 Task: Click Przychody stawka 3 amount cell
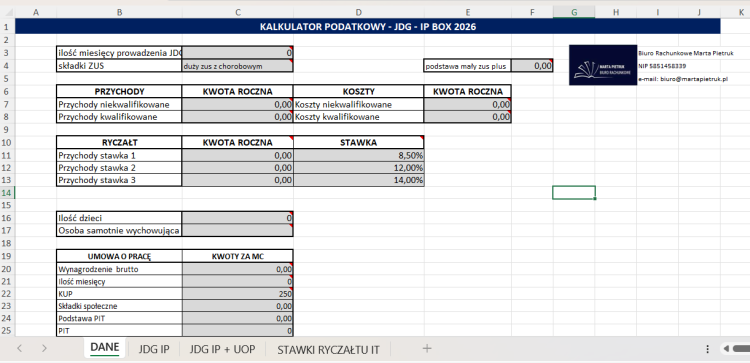tap(238, 180)
